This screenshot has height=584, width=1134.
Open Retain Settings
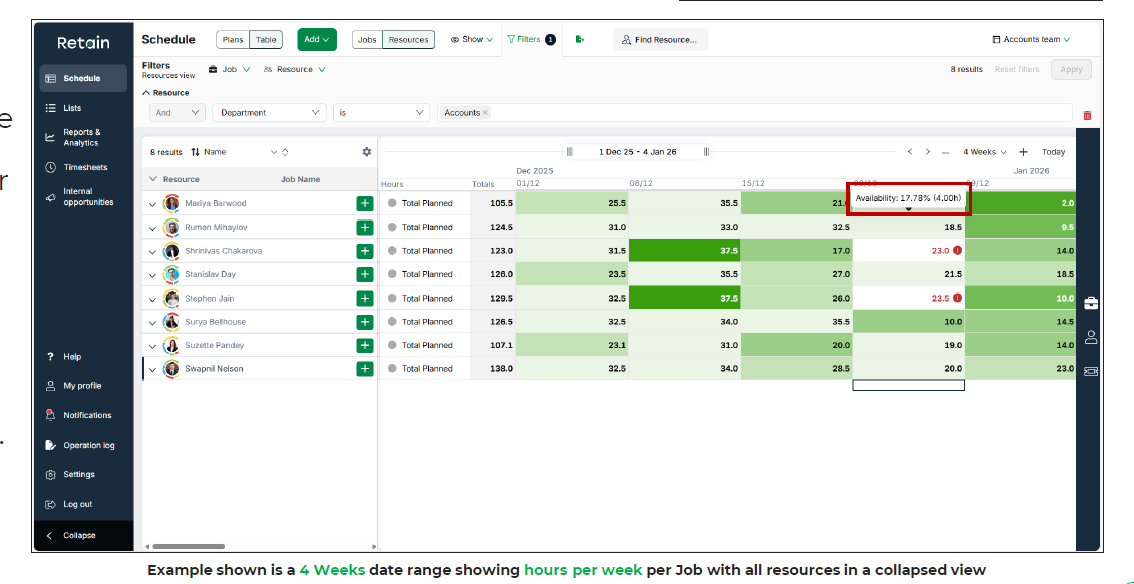tap(78, 474)
